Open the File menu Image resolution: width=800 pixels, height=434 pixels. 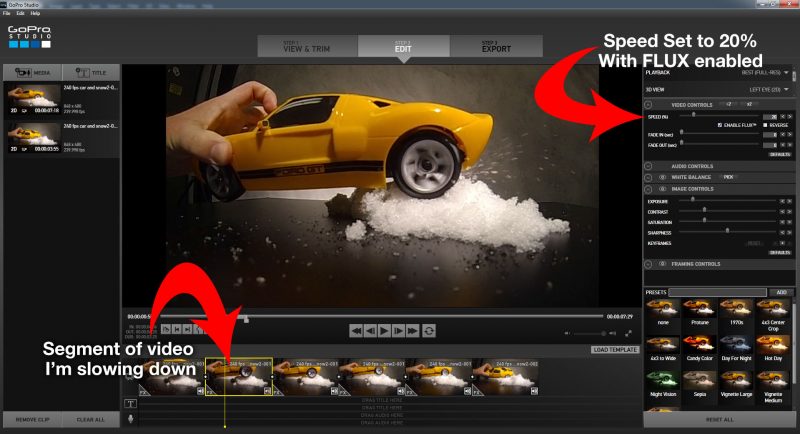point(7,13)
